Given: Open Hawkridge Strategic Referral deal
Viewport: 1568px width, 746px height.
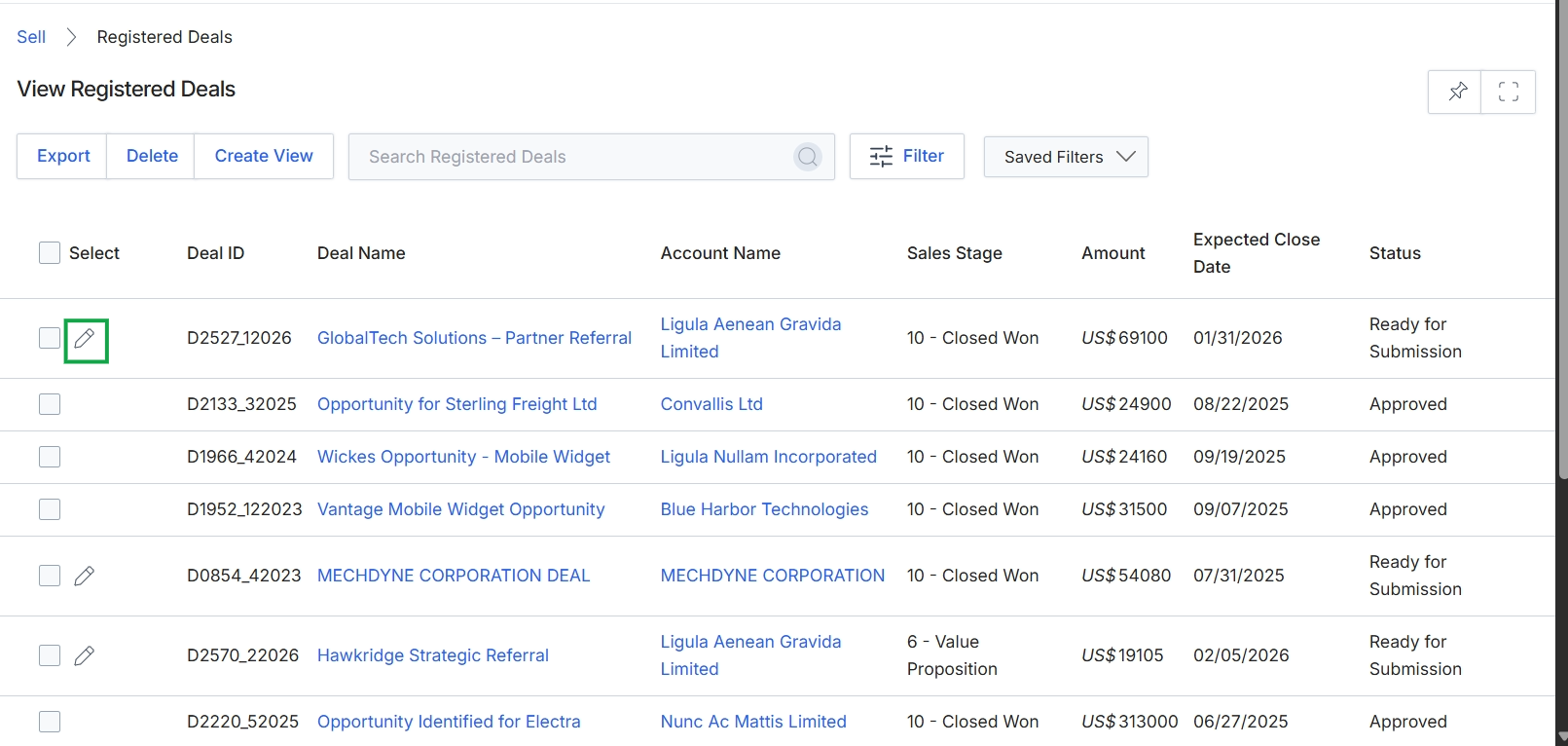Looking at the screenshot, I should point(433,655).
